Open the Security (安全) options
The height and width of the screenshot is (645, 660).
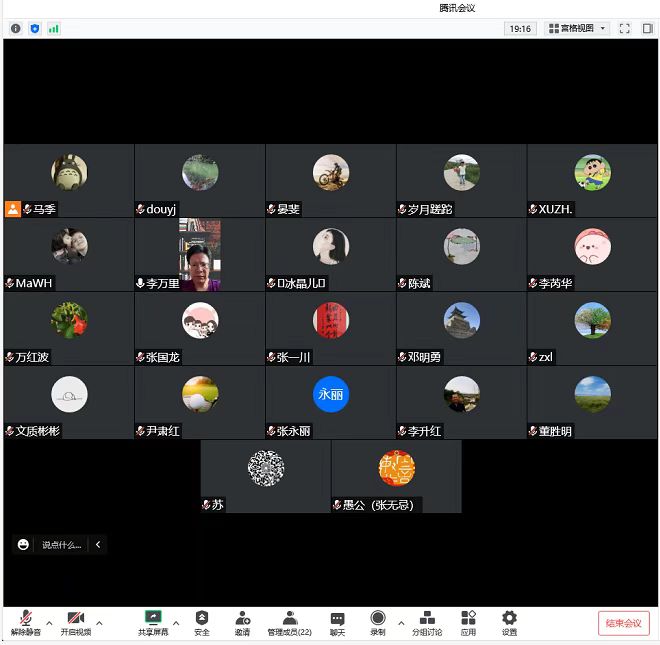click(202, 622)
